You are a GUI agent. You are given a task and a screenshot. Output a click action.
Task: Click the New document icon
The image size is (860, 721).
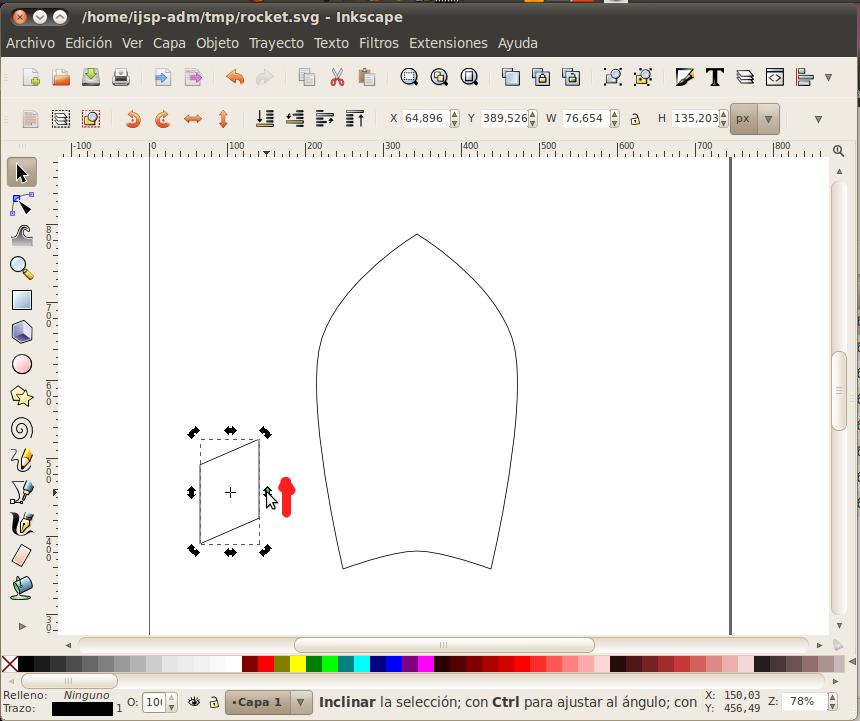coord(31,77)
